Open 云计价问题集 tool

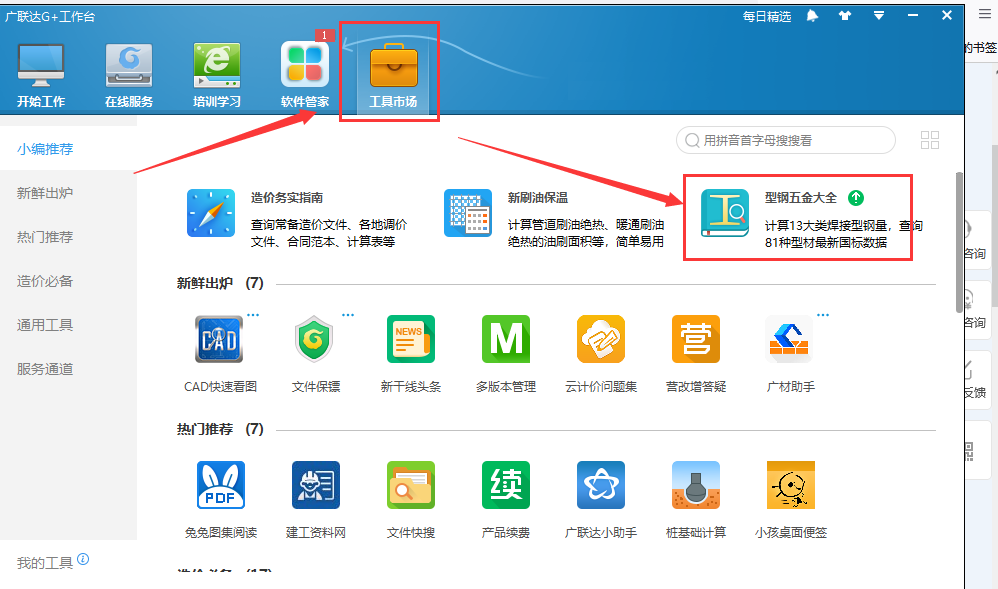point(601,339)
